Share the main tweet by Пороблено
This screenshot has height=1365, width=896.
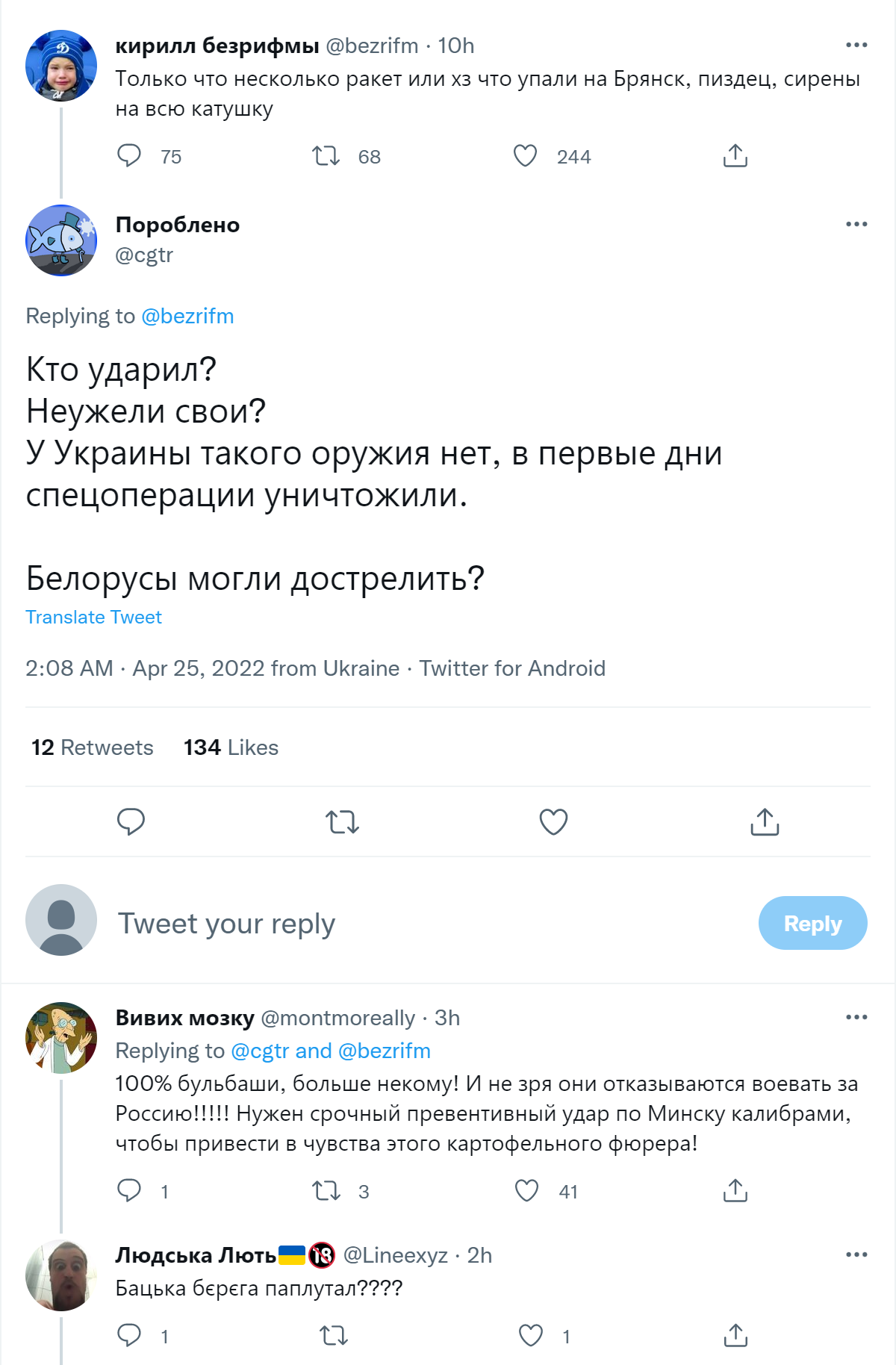tap(765, 821)
